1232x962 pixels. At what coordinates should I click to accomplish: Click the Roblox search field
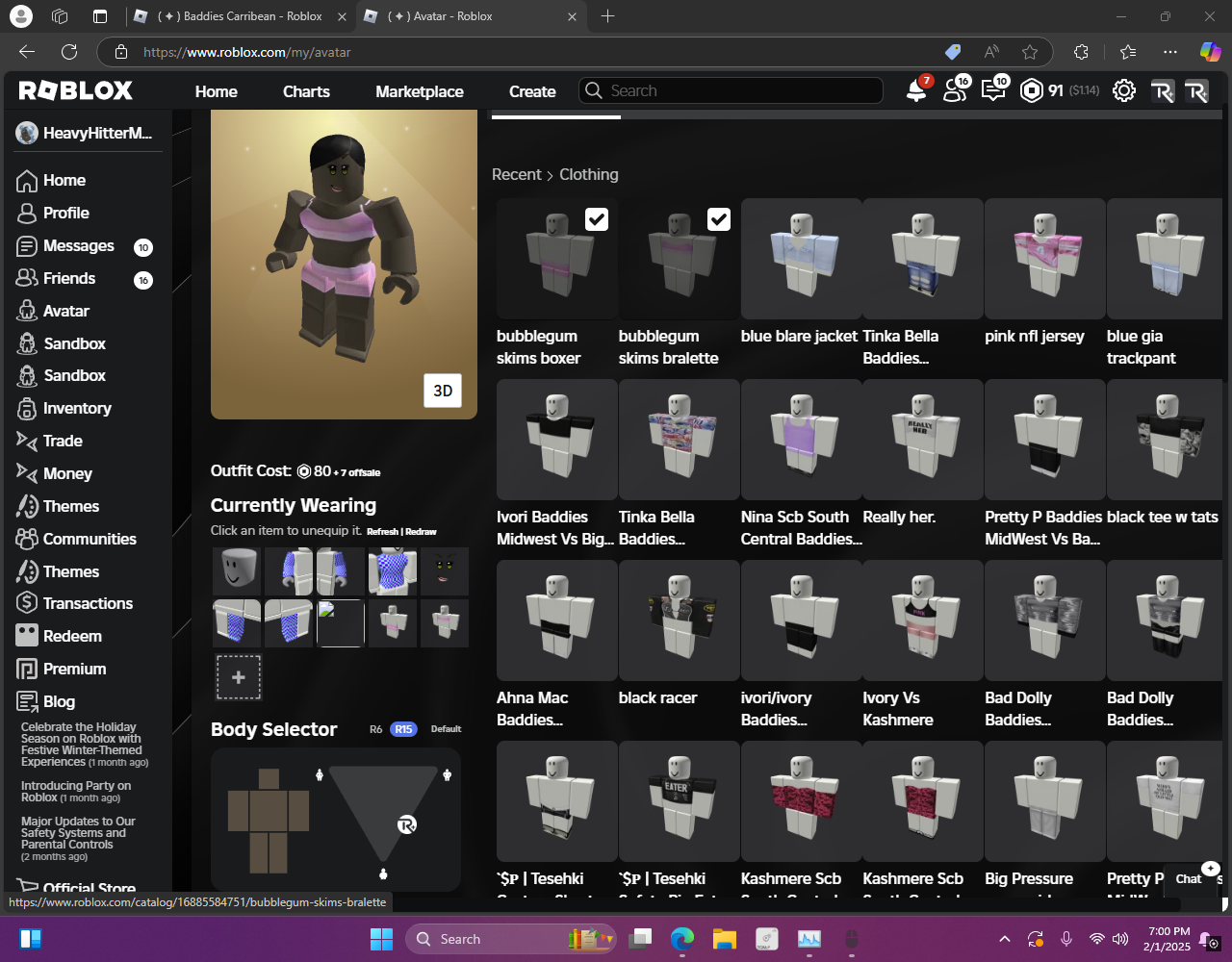(731, 90)
